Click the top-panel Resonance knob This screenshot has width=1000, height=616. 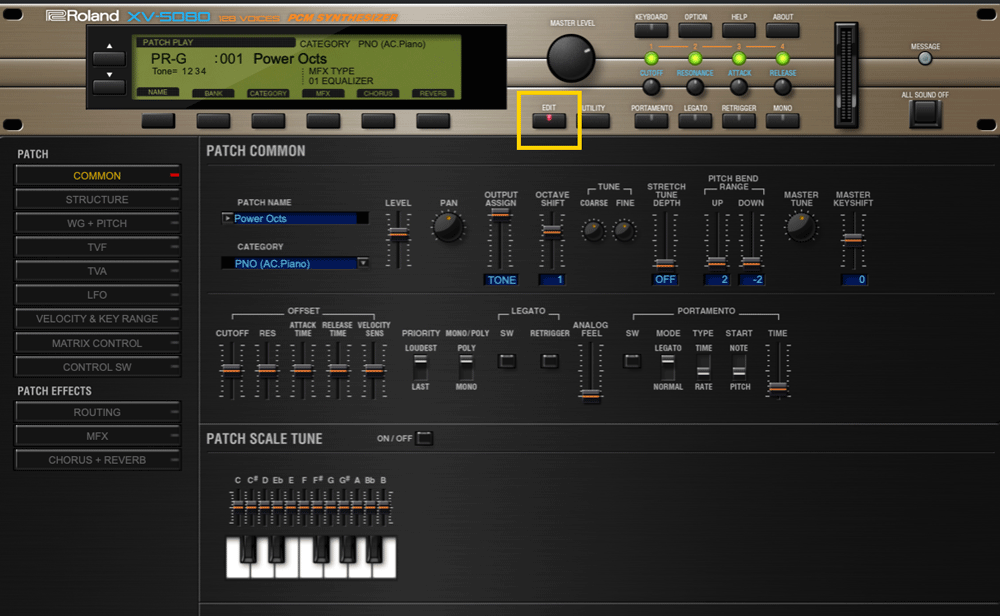pyautogui.click(x=695, y=87)
